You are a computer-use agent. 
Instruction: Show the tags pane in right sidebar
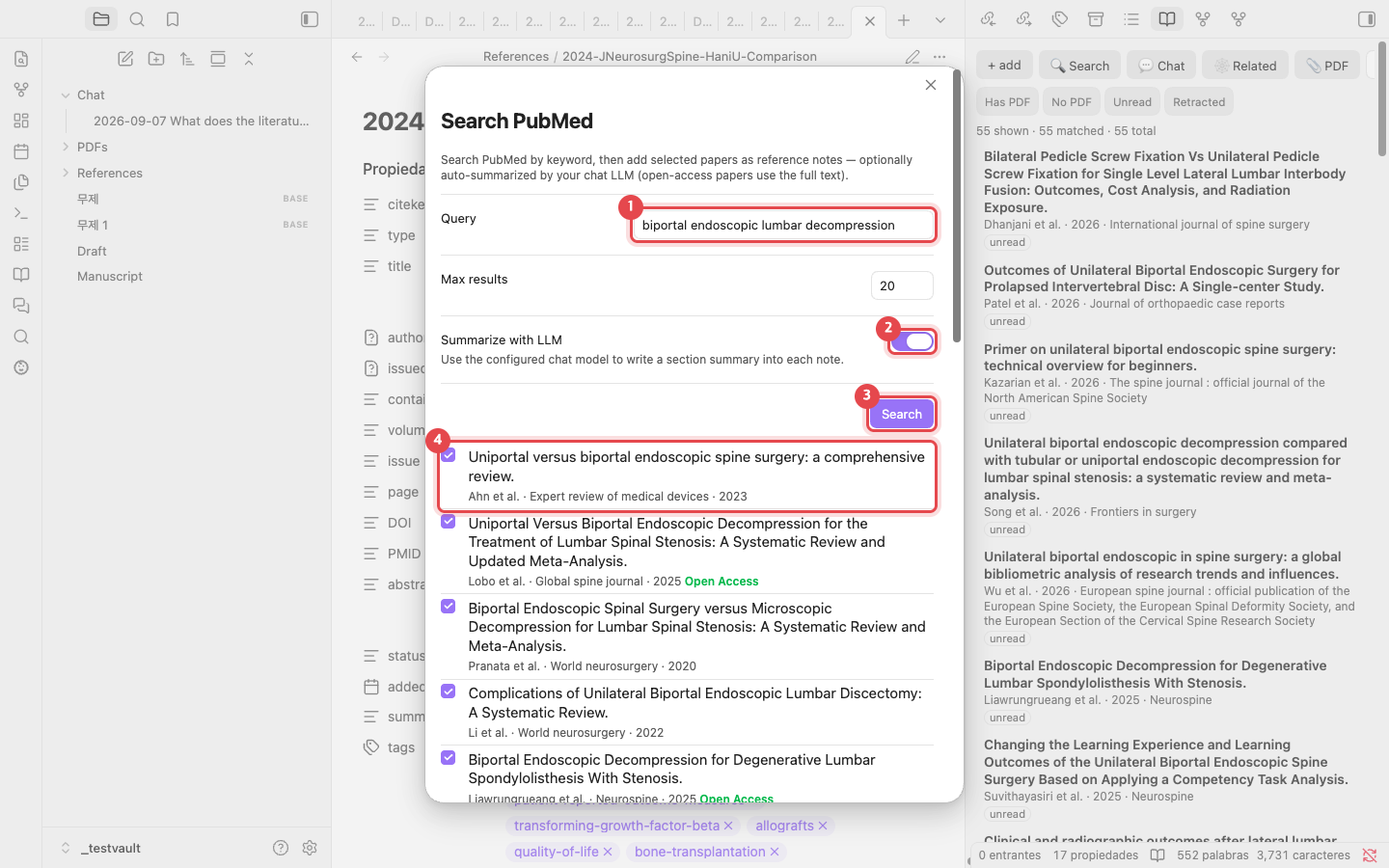(1060, 19)
